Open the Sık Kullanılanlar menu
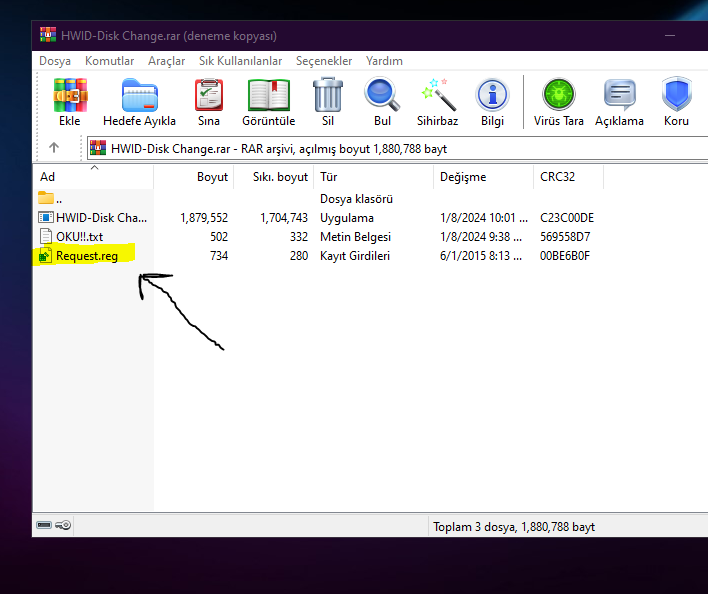This screenshot has height=594, width=708. pos(240,61)
